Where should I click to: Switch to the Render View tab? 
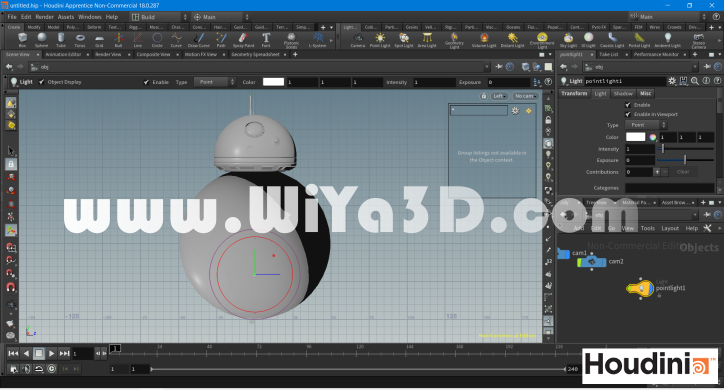109,54
